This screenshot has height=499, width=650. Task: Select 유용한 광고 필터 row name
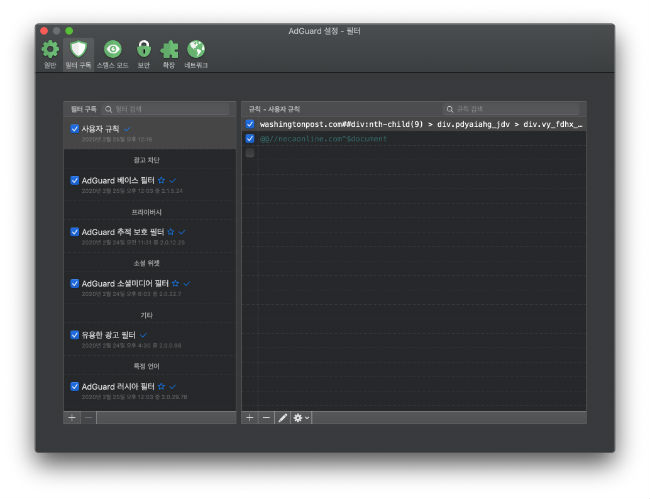click(108, 335)
